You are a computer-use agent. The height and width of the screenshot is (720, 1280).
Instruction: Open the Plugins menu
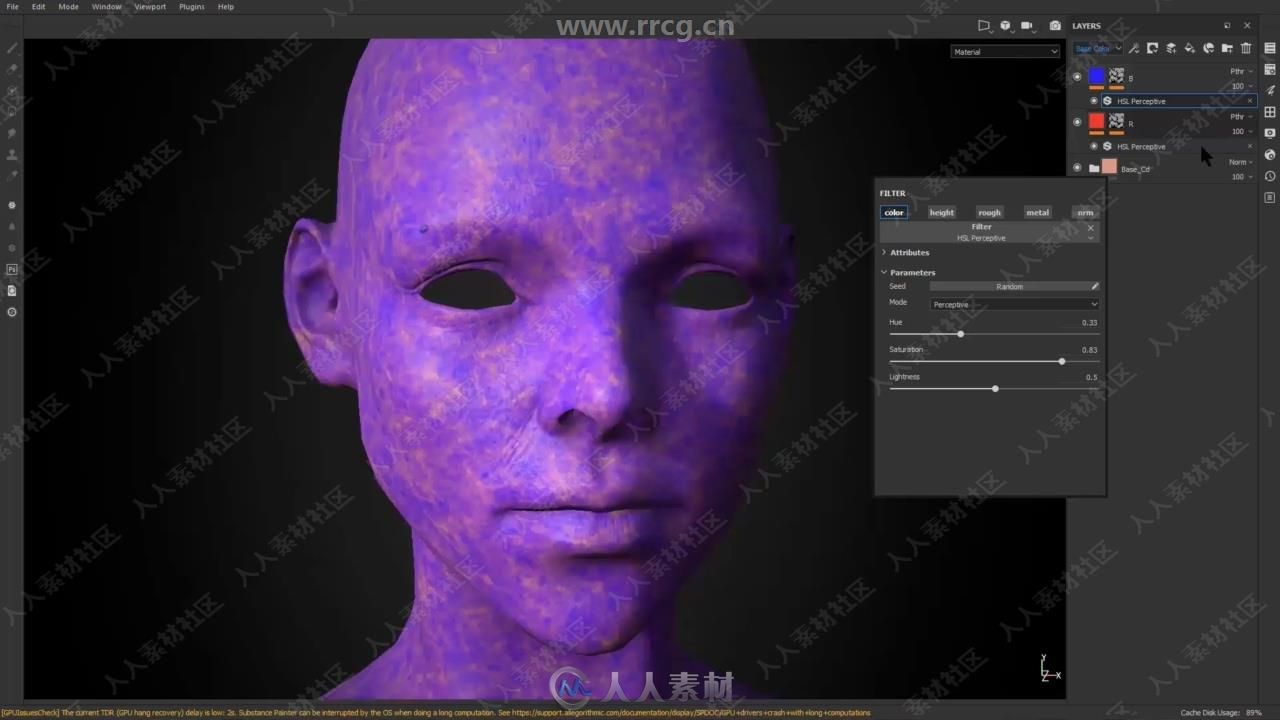(191, 7)
